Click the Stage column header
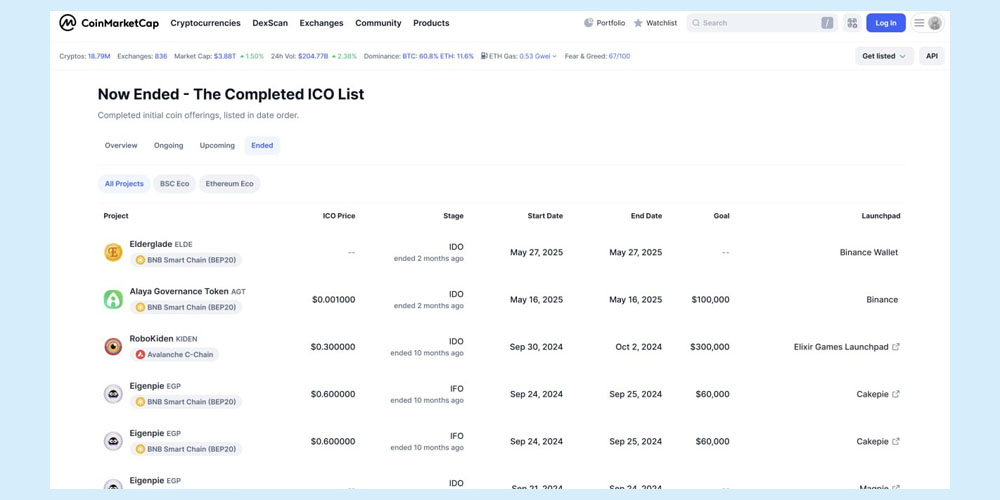The height and width of the screenshot is (500, 1000). tap(453, 216)
